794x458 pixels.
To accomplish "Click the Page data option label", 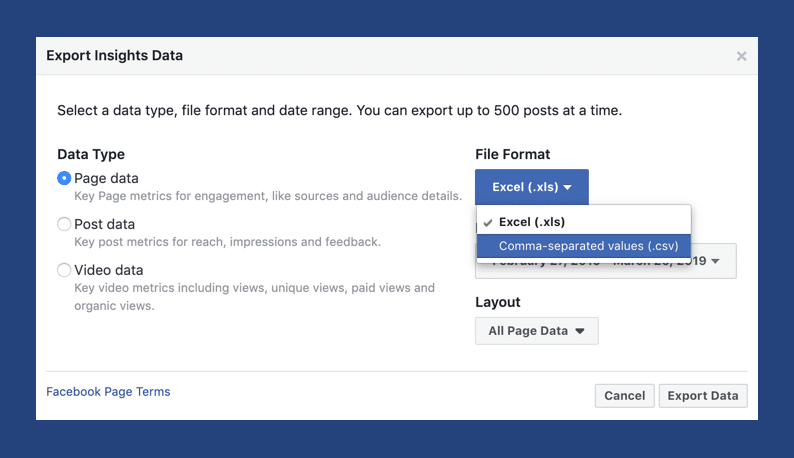I will [x=106, y=178].
